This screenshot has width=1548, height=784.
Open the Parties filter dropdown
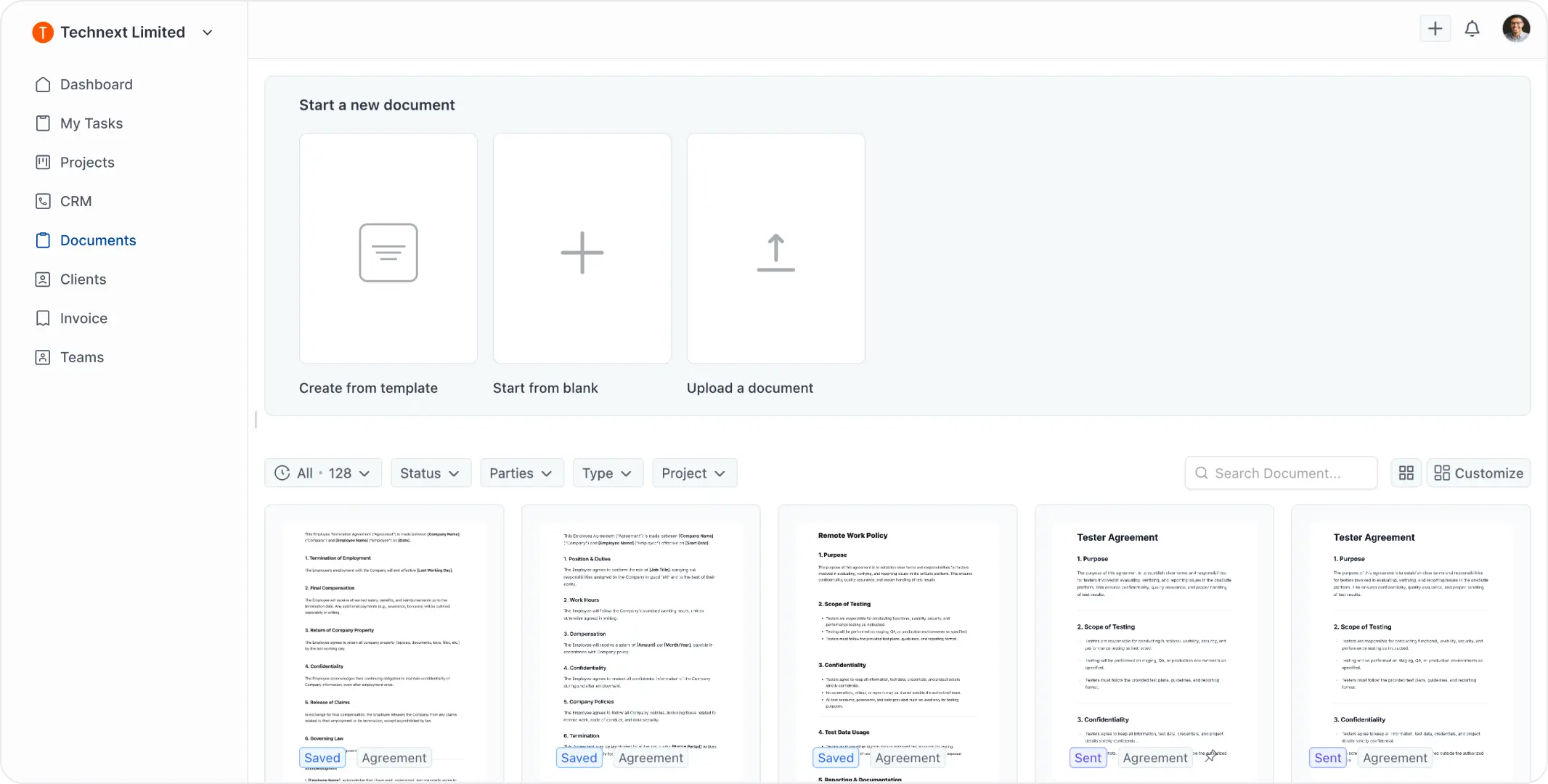(521, 473)
